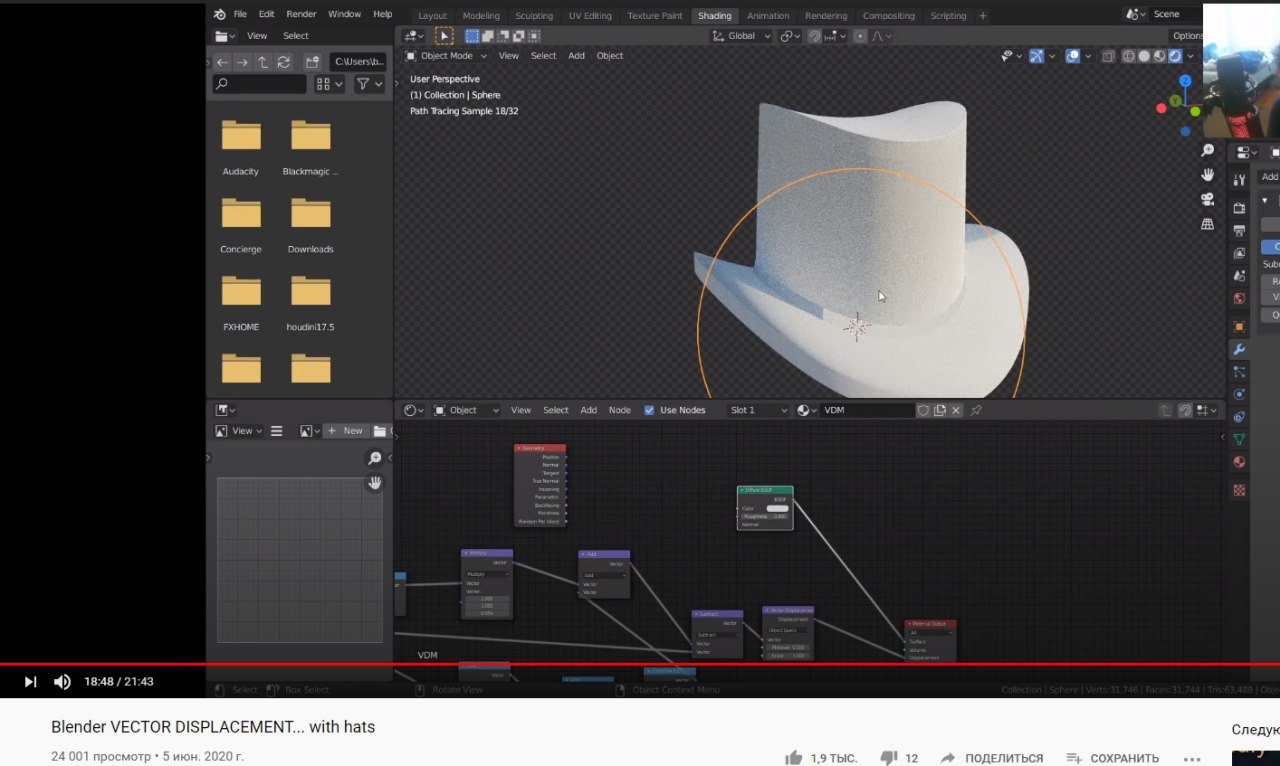Switch to rendered viewport shading
Screen dimensions: 1280x766
(1175, 56)
